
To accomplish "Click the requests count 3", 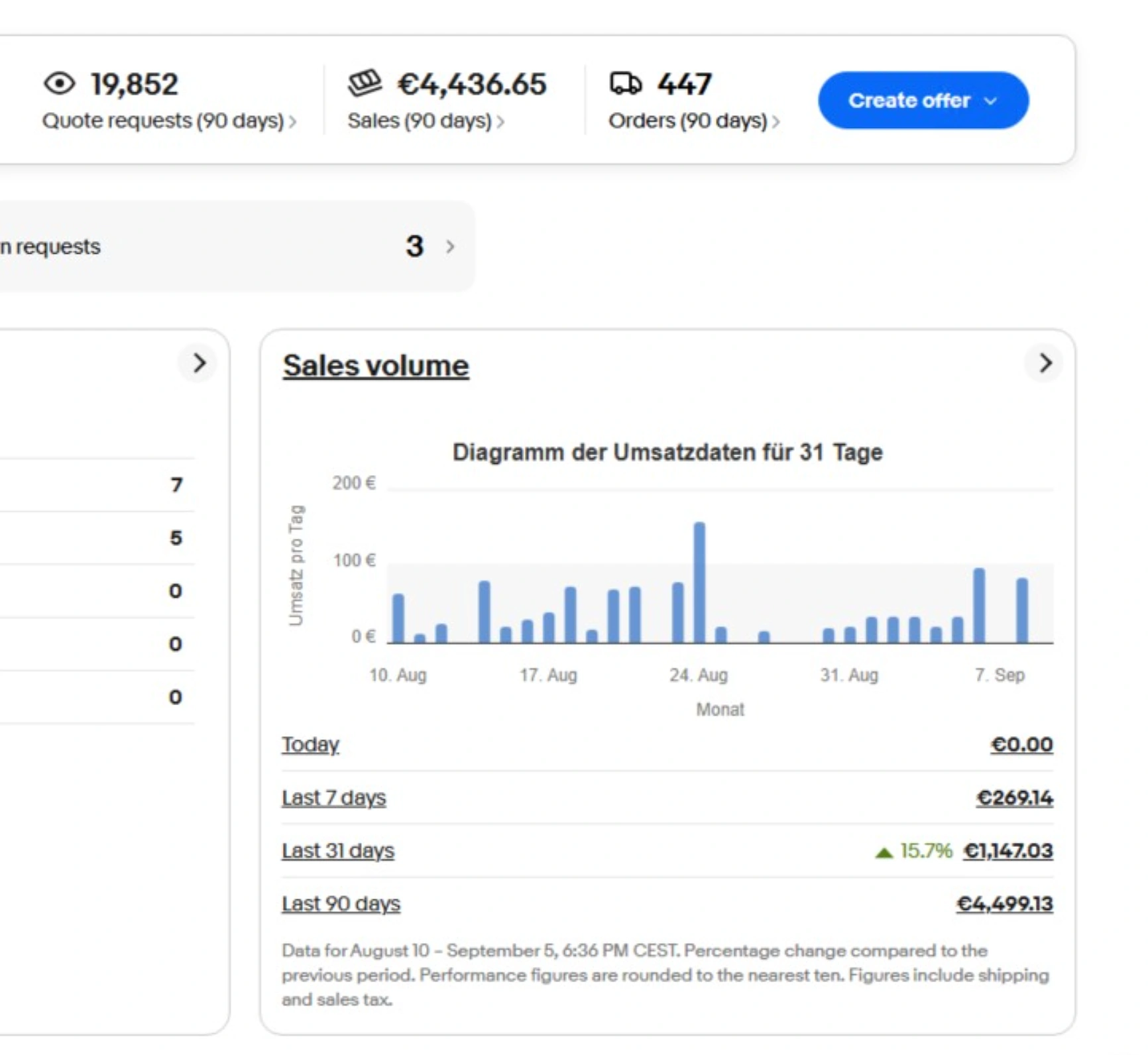I will point(415,247).
